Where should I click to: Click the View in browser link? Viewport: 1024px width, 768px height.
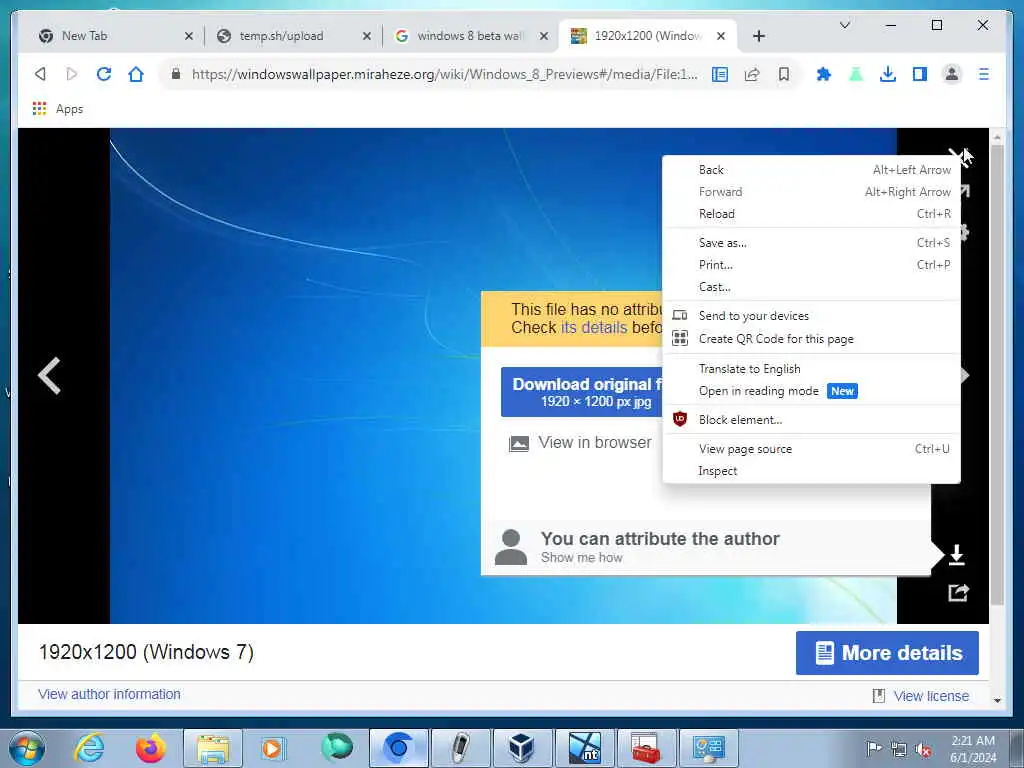594,443
